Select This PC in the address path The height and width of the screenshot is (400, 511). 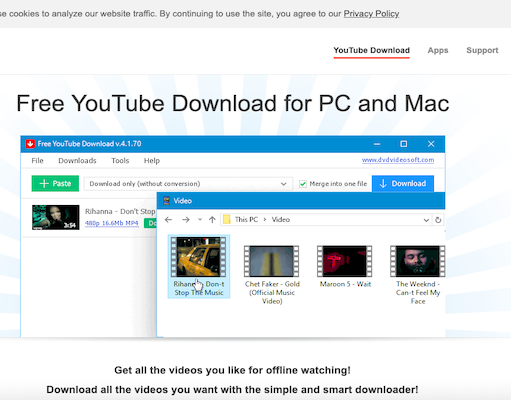pos(246,219)
